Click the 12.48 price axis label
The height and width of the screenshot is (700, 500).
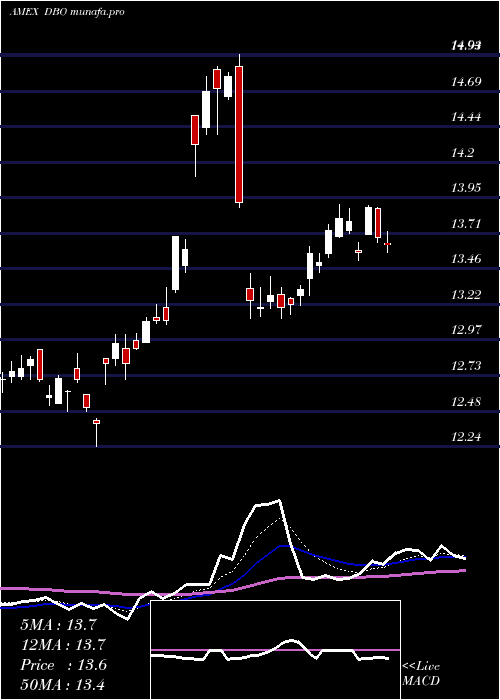(466, 401)
